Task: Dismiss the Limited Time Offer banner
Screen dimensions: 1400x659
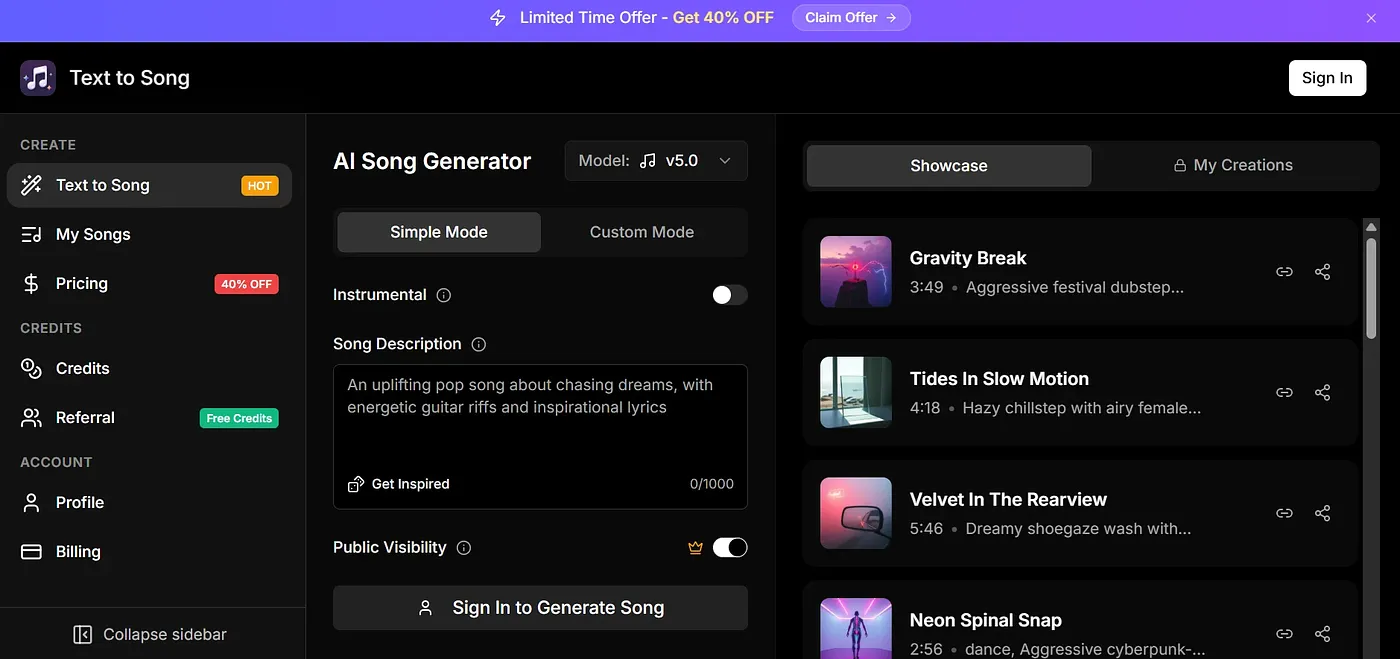Action: coord(1371,18)
